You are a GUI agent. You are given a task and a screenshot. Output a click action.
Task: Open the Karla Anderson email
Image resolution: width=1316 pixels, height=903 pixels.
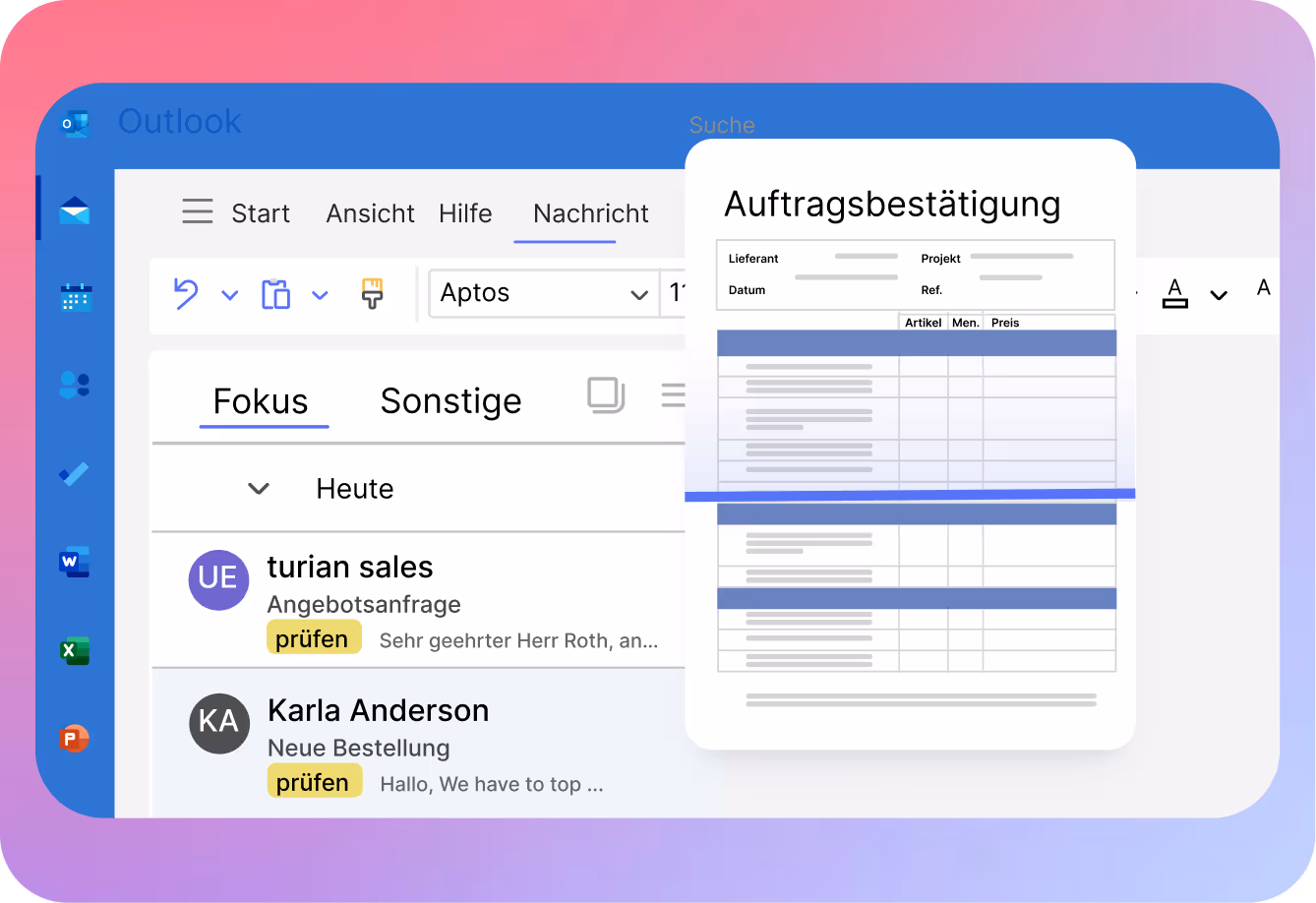click(419, 743)
